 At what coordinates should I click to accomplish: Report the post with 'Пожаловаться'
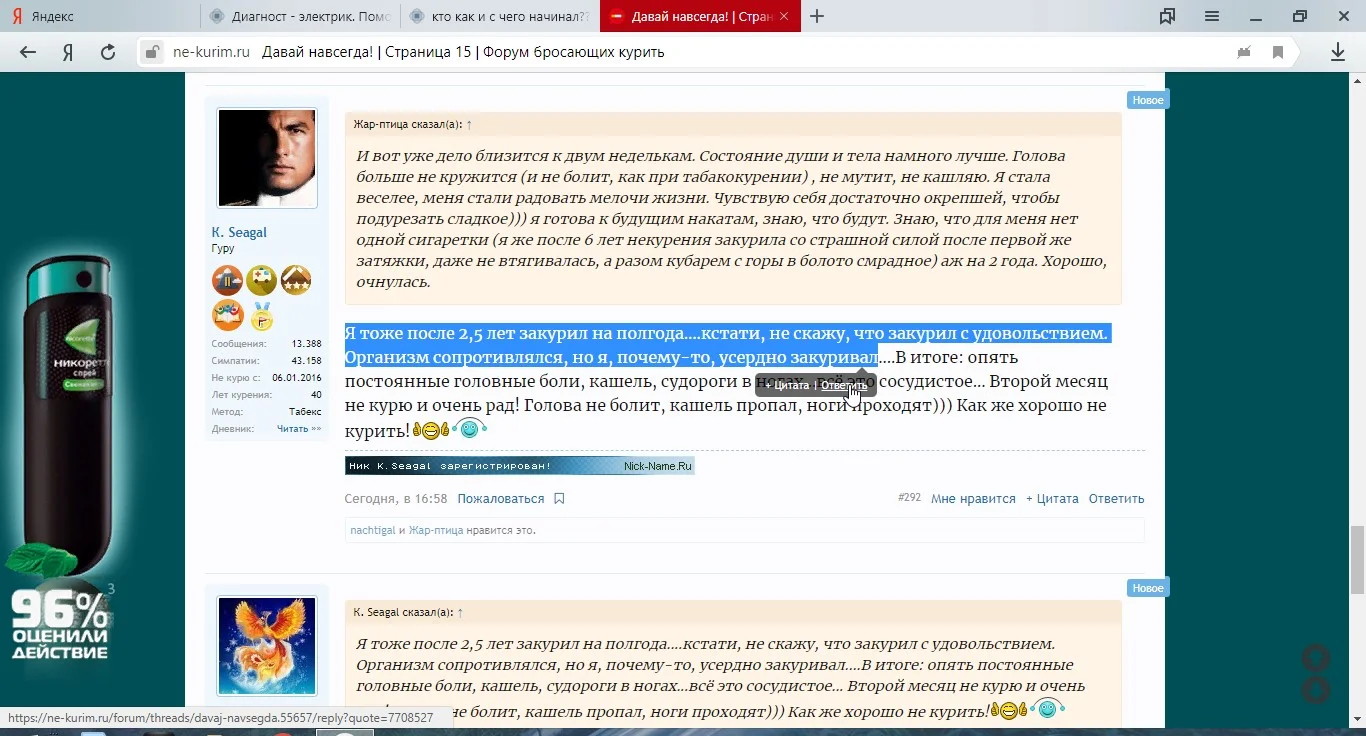501,498
